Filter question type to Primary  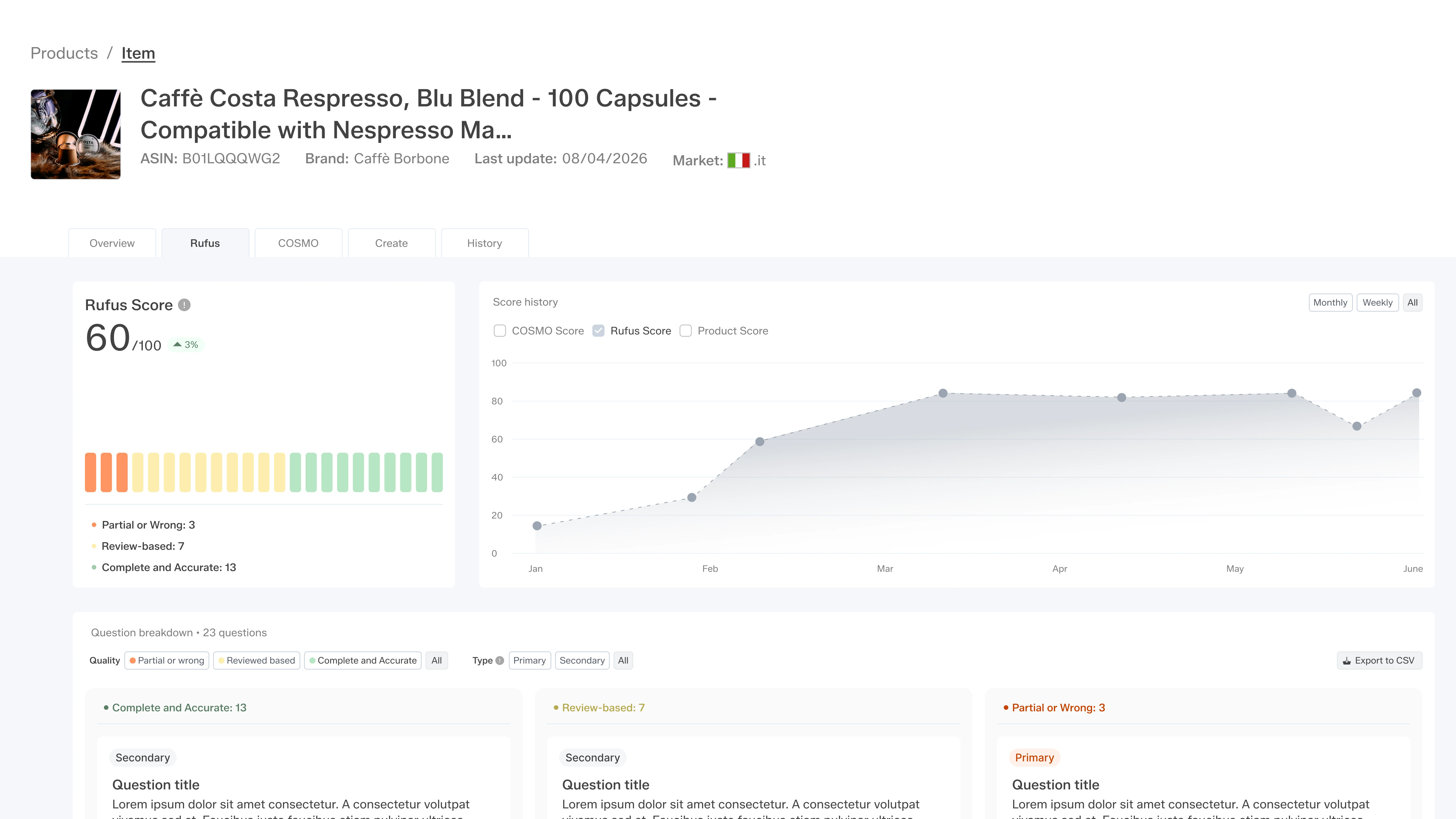[x=530, y=660]
